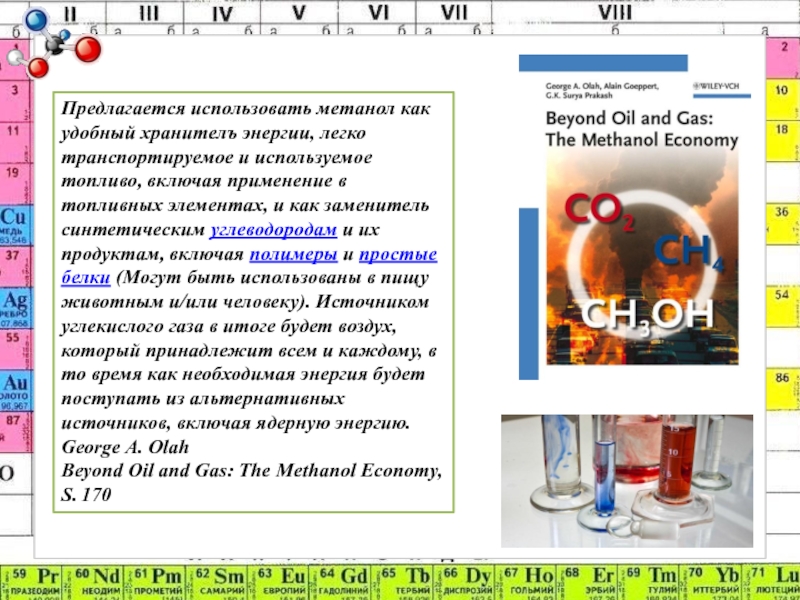Click the group IV column header
This screenshot has width=800, height=600.
click(x=222, y=12)
